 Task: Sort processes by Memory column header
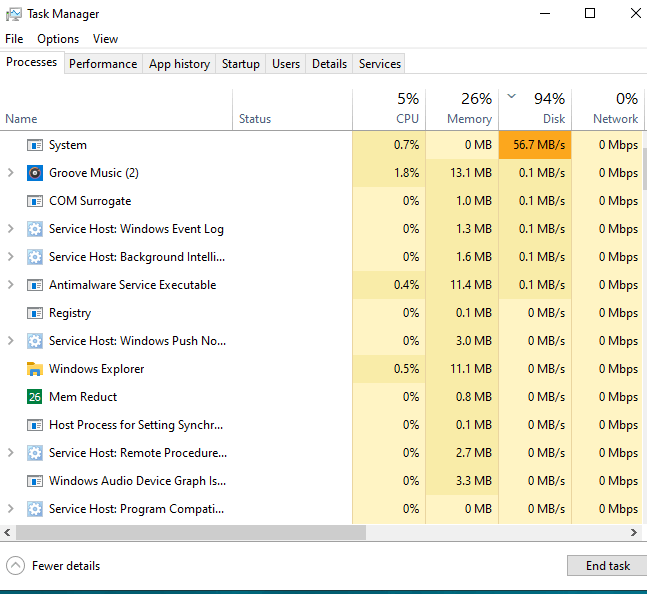462,110
